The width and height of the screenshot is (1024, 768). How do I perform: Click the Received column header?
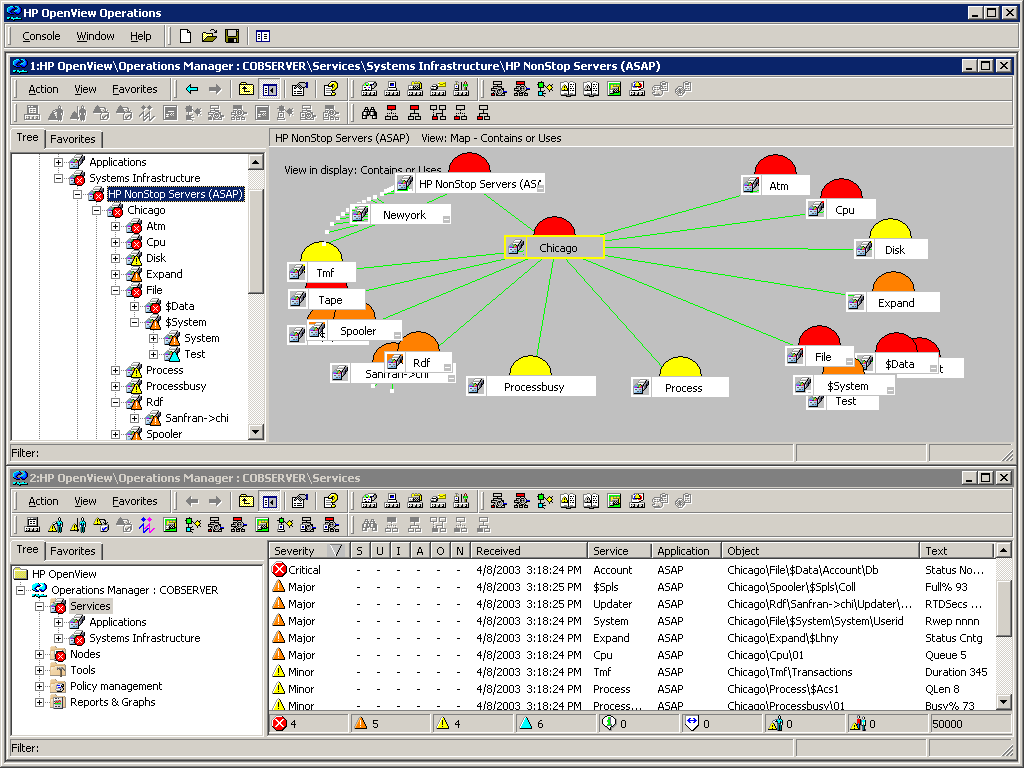click(x=529, y=551)
